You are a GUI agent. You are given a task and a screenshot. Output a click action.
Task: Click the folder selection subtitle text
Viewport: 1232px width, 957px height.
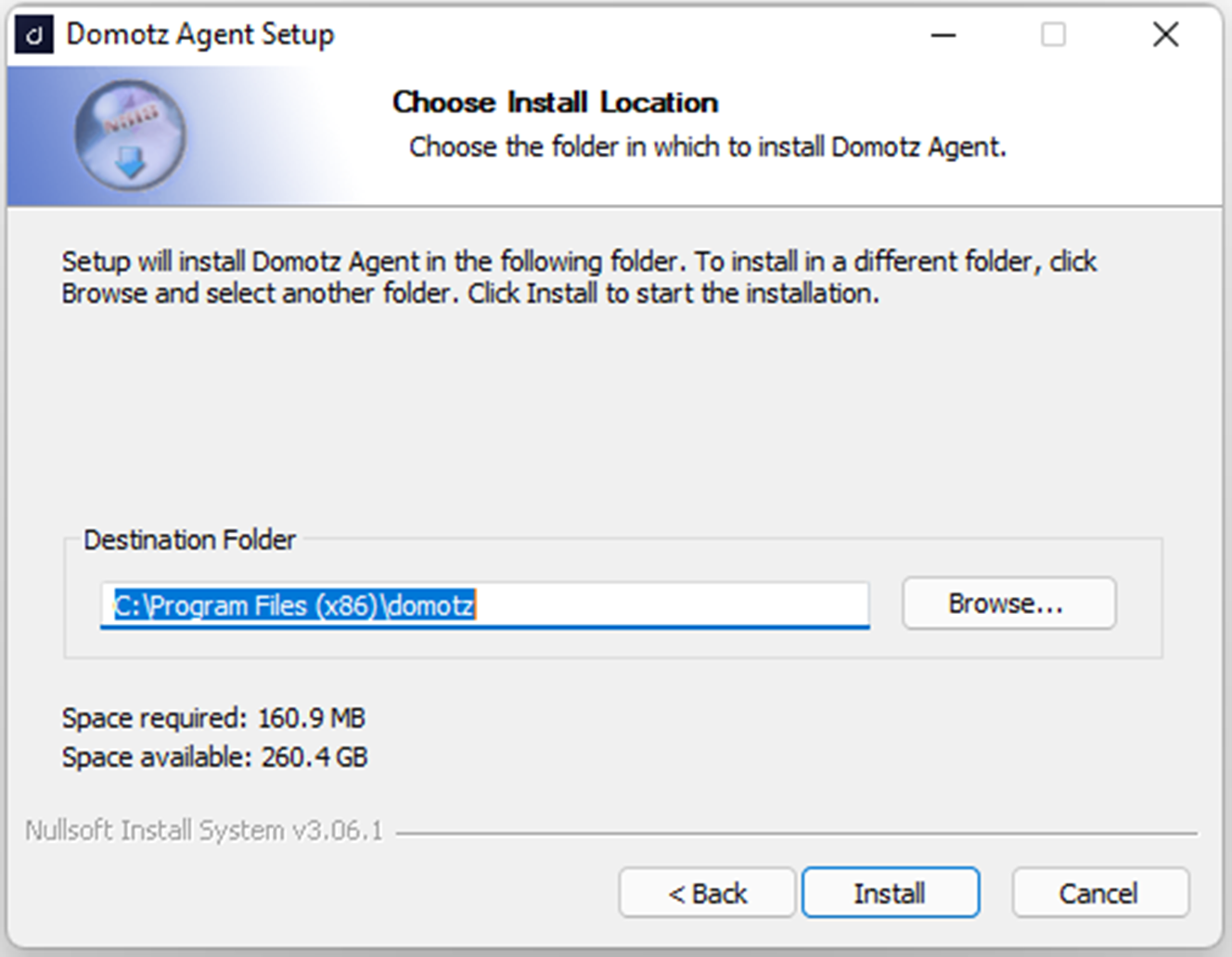709,147
